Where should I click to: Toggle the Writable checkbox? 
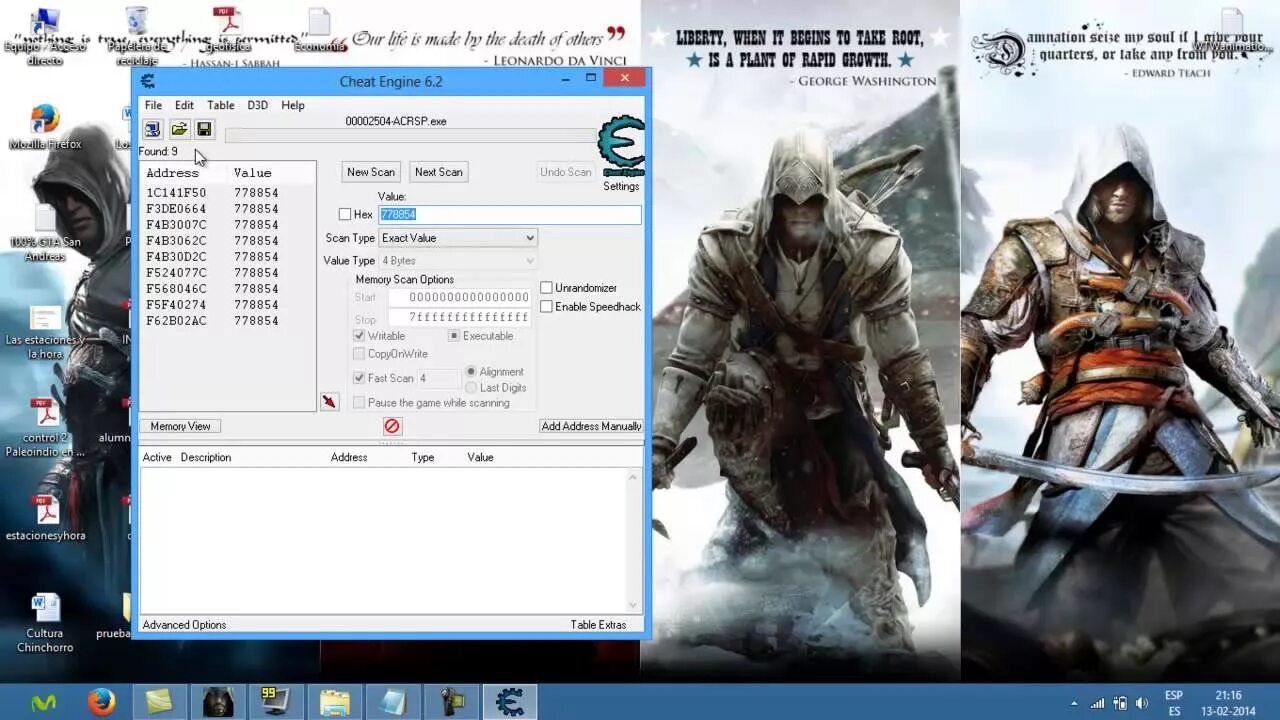tap(359, 336)
